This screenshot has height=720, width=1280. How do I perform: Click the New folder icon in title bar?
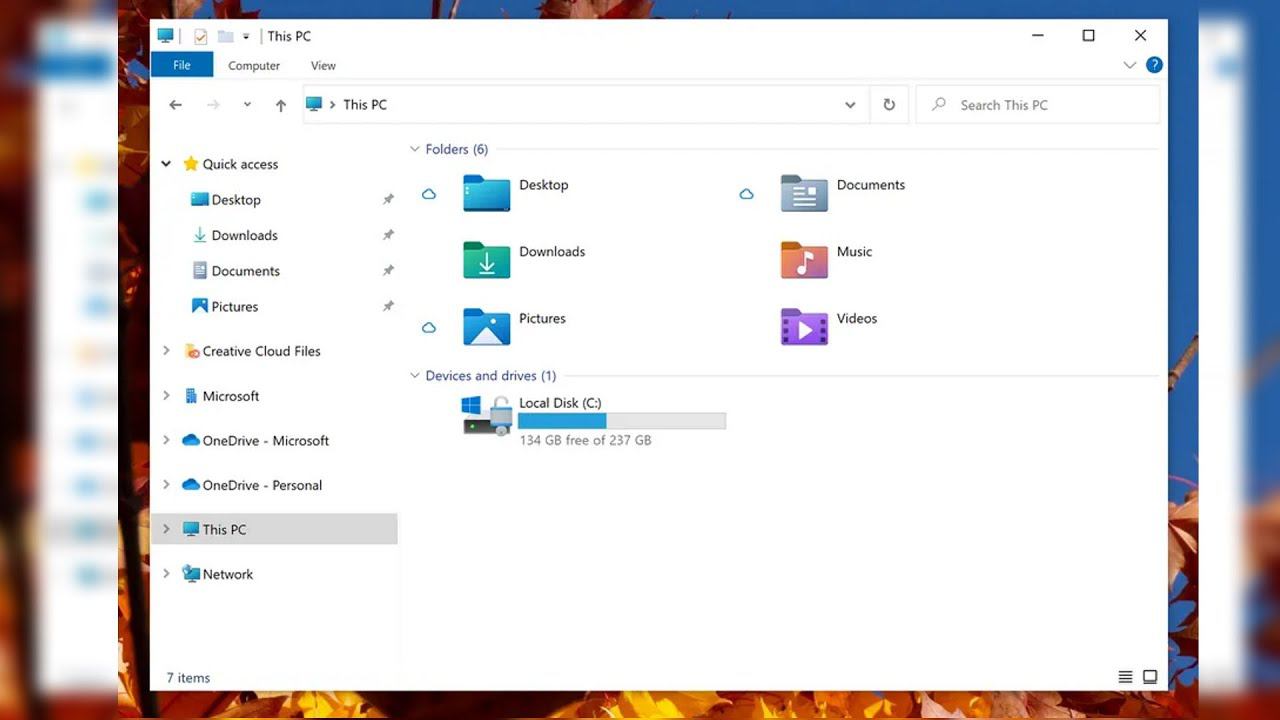pyautogui.click(x=225, y=36)
